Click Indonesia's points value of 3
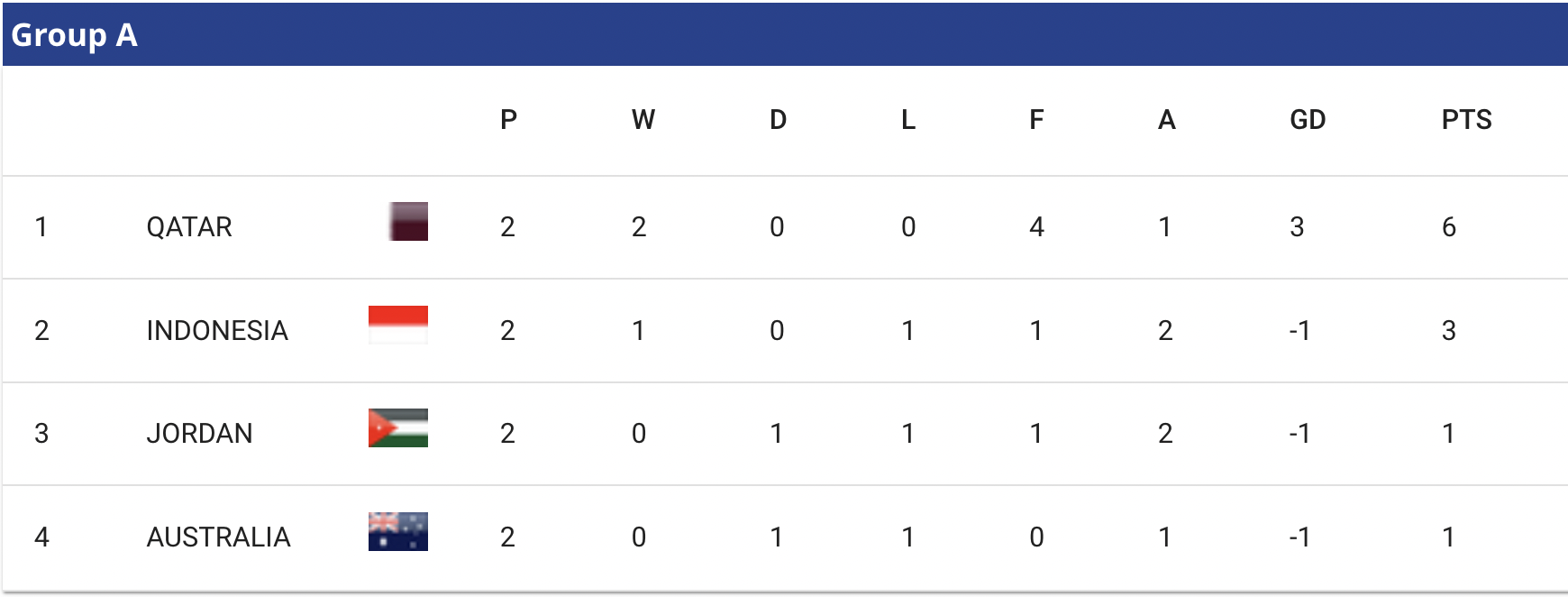 [1449, 331]
